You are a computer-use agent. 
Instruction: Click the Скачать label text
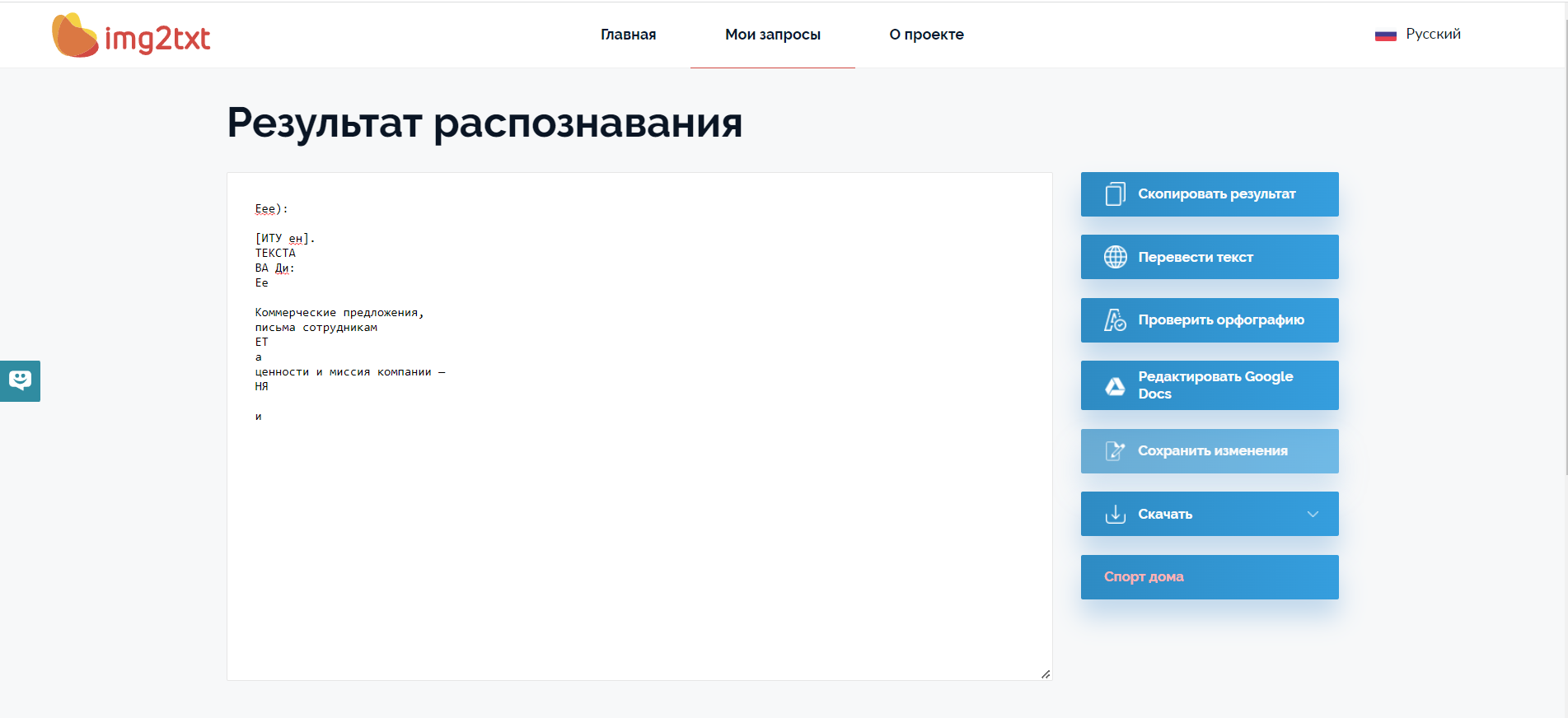[1165, 514]
